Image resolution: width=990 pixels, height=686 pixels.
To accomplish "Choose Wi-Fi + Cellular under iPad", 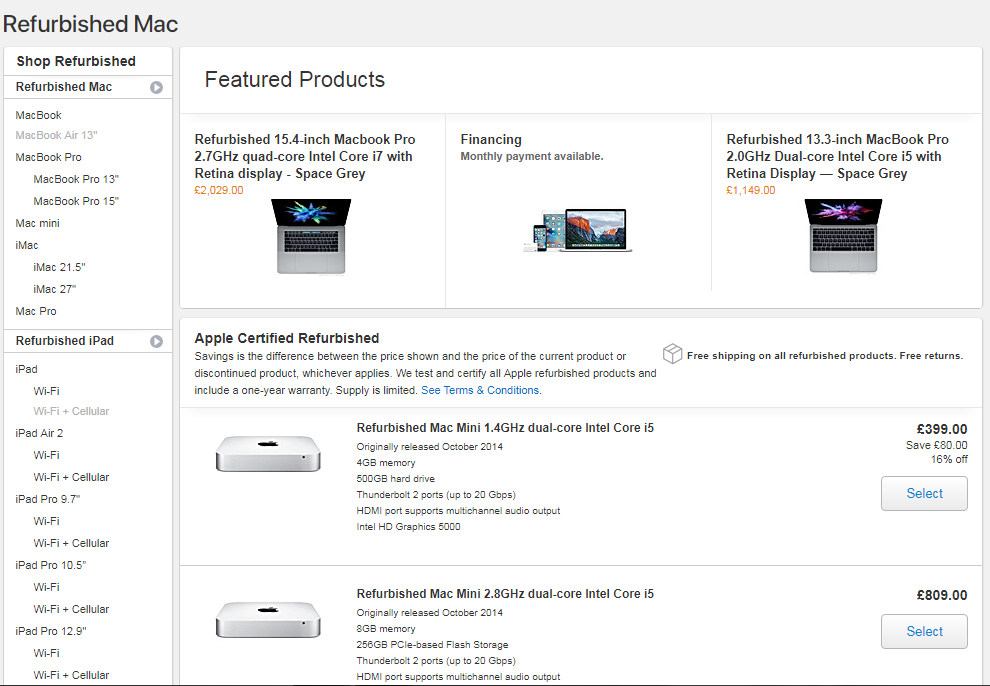I will pyautogui.click(x=71, y=411).
